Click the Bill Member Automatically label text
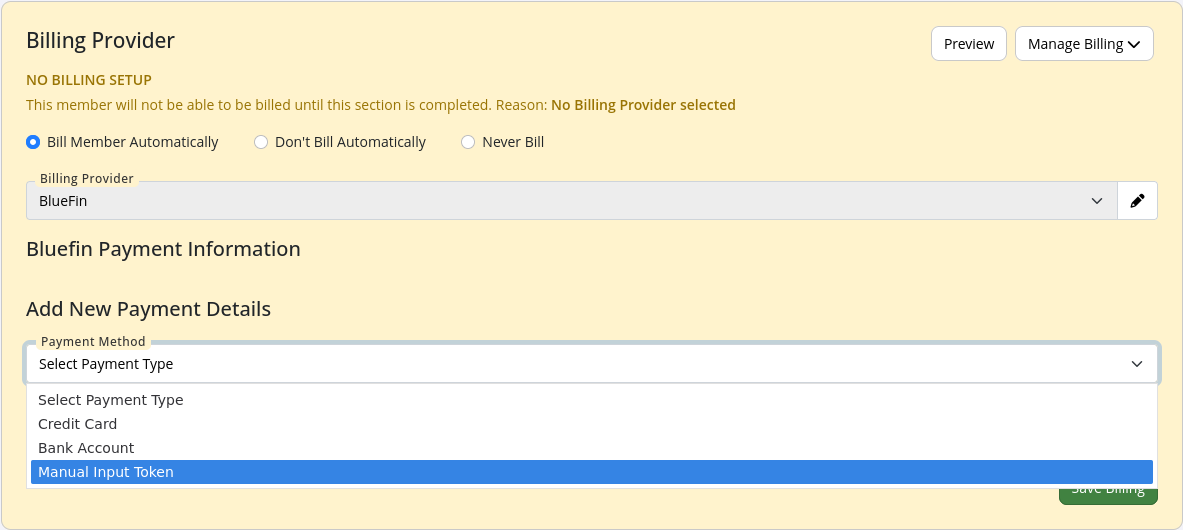This screenshot has width=1183, height=530. tap(133, 142)
